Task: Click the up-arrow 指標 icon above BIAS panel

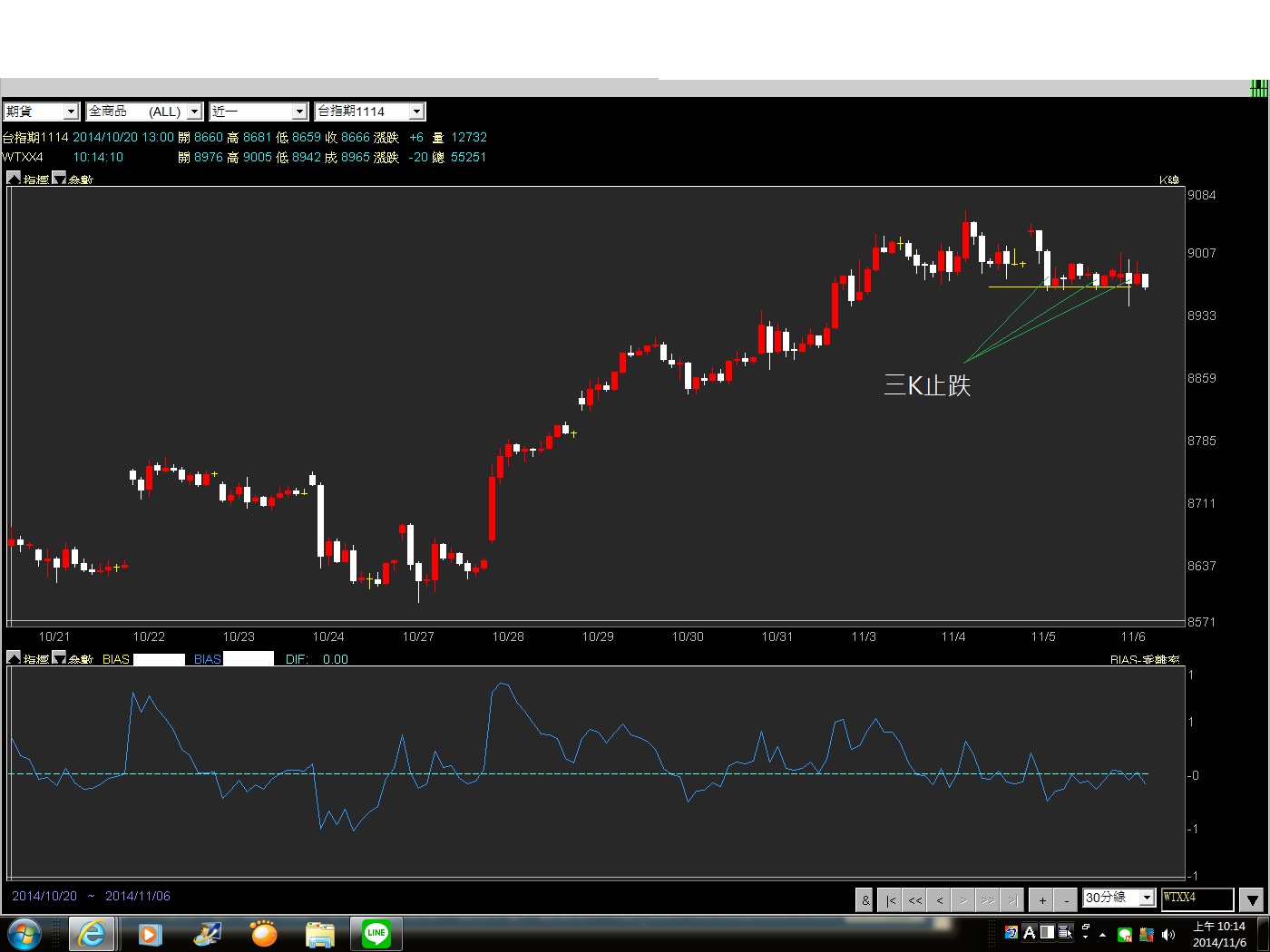Action: (14, 658)
